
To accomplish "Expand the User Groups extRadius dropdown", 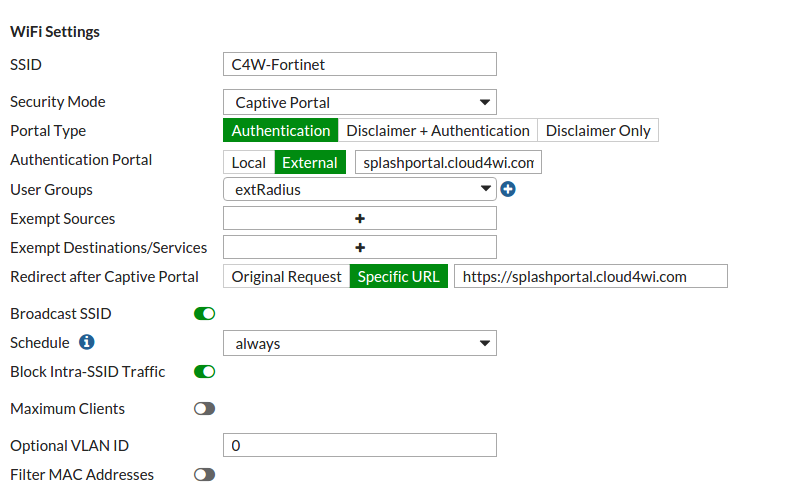I will tap(359, 188).
